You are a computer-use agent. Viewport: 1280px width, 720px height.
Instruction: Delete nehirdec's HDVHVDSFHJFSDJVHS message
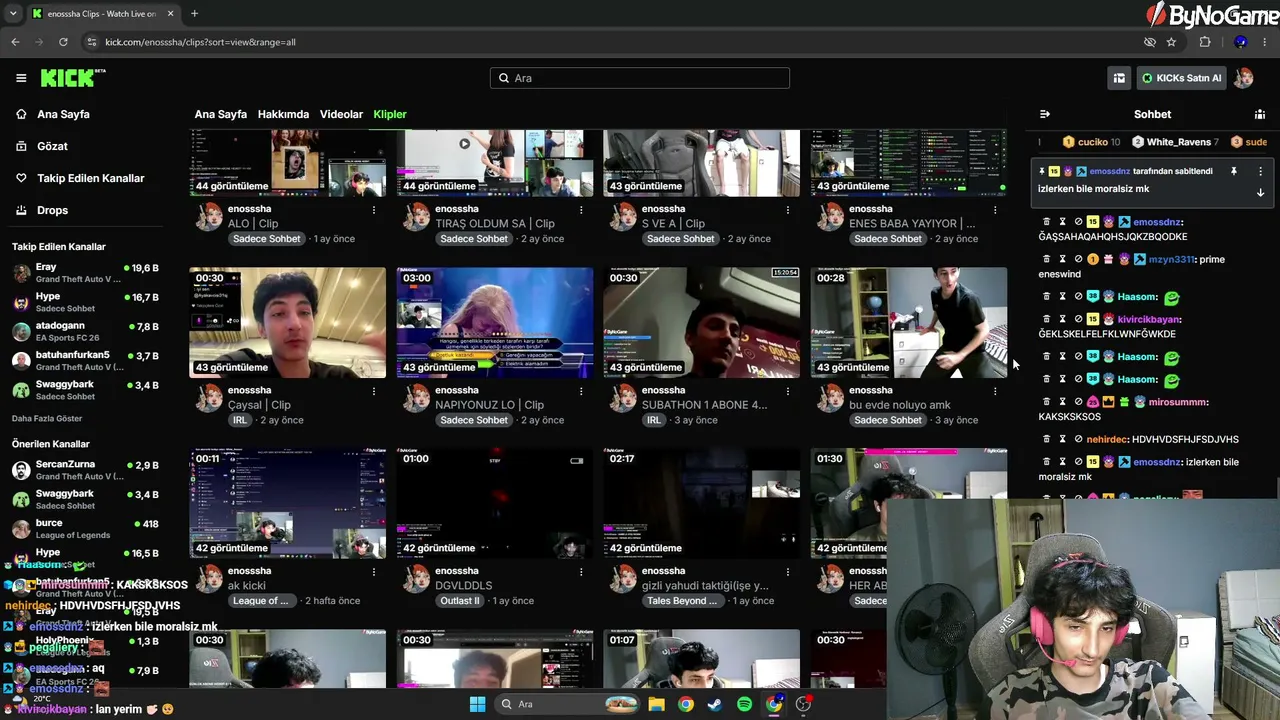[x=1047, y=439]
